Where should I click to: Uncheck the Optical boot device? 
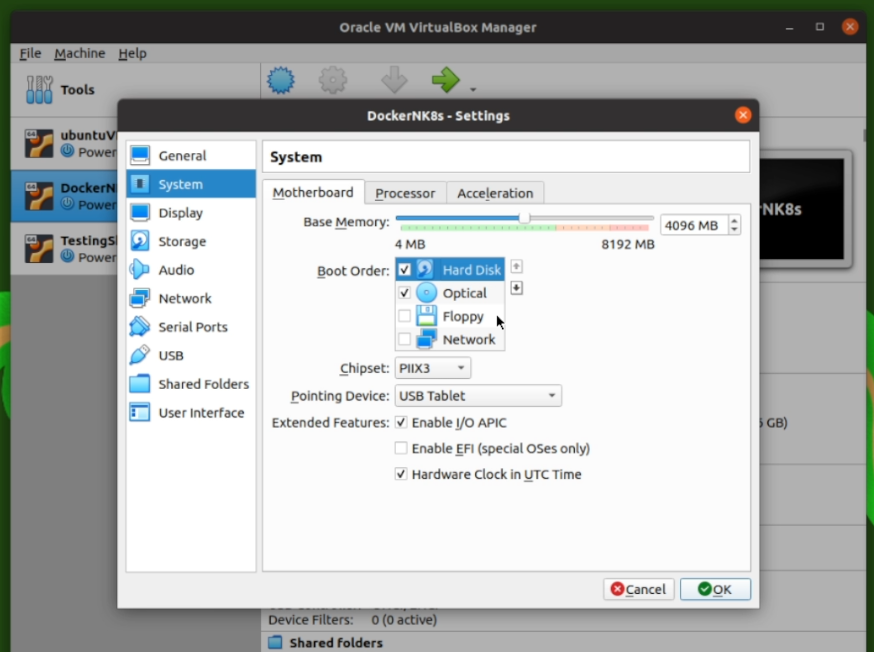[405, 293]
